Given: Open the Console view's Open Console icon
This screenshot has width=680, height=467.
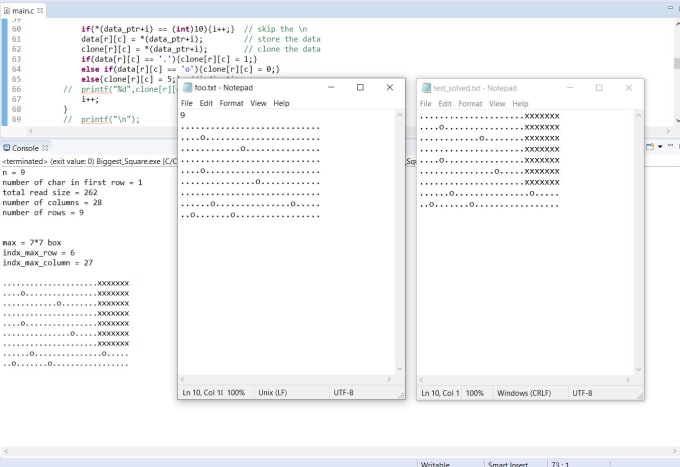Looking at the screenshot, I should pos(650,147).
